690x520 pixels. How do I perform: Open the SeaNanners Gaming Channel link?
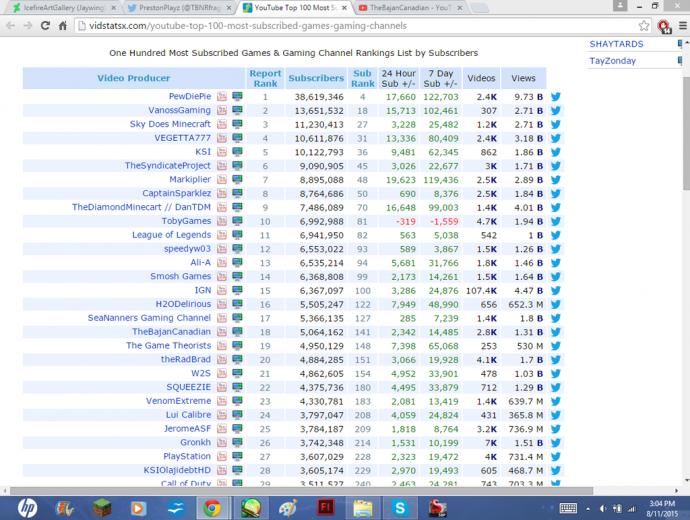[x=149, y=318]
